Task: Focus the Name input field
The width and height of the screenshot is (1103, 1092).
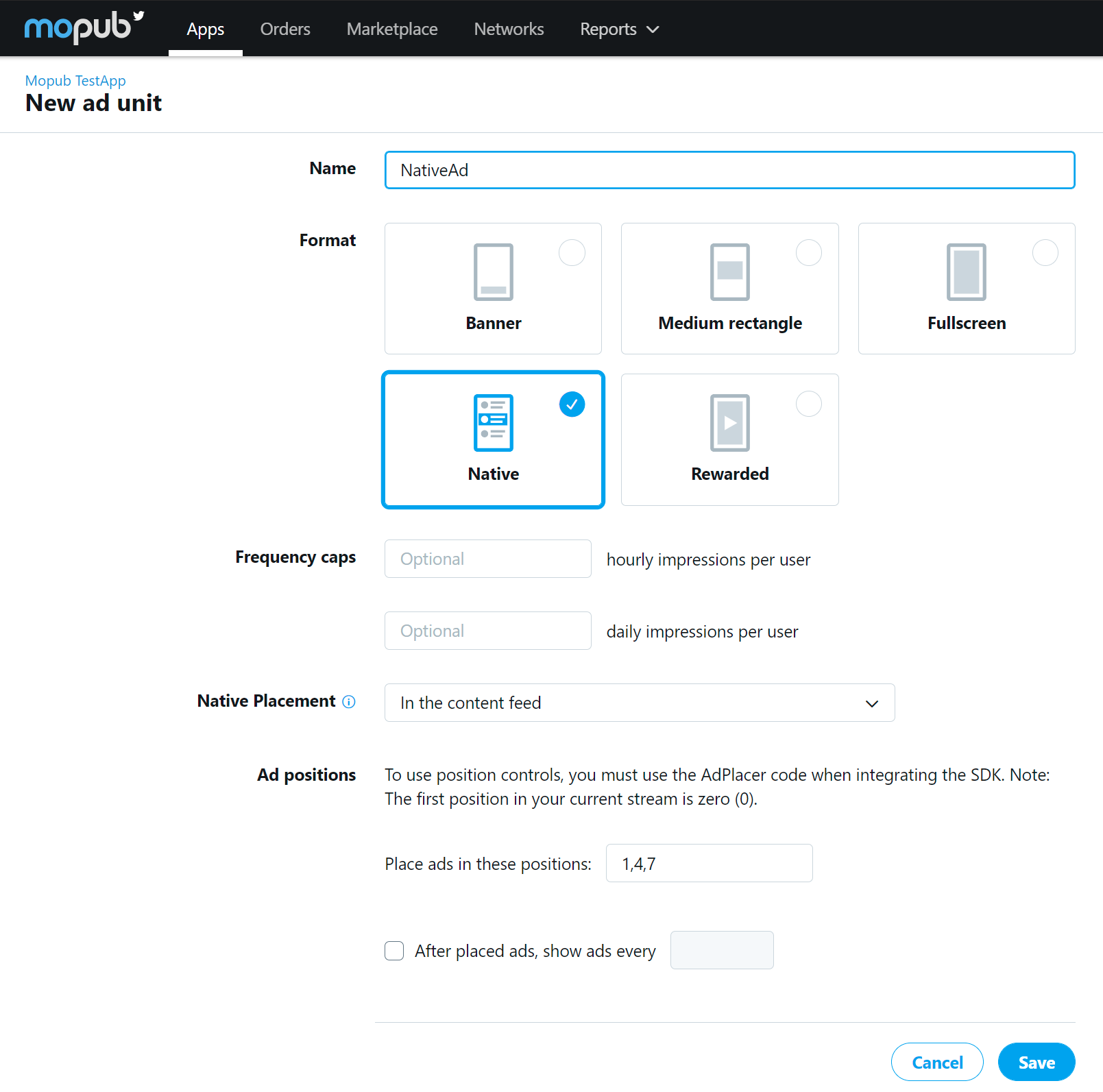Action: point(729,170)
